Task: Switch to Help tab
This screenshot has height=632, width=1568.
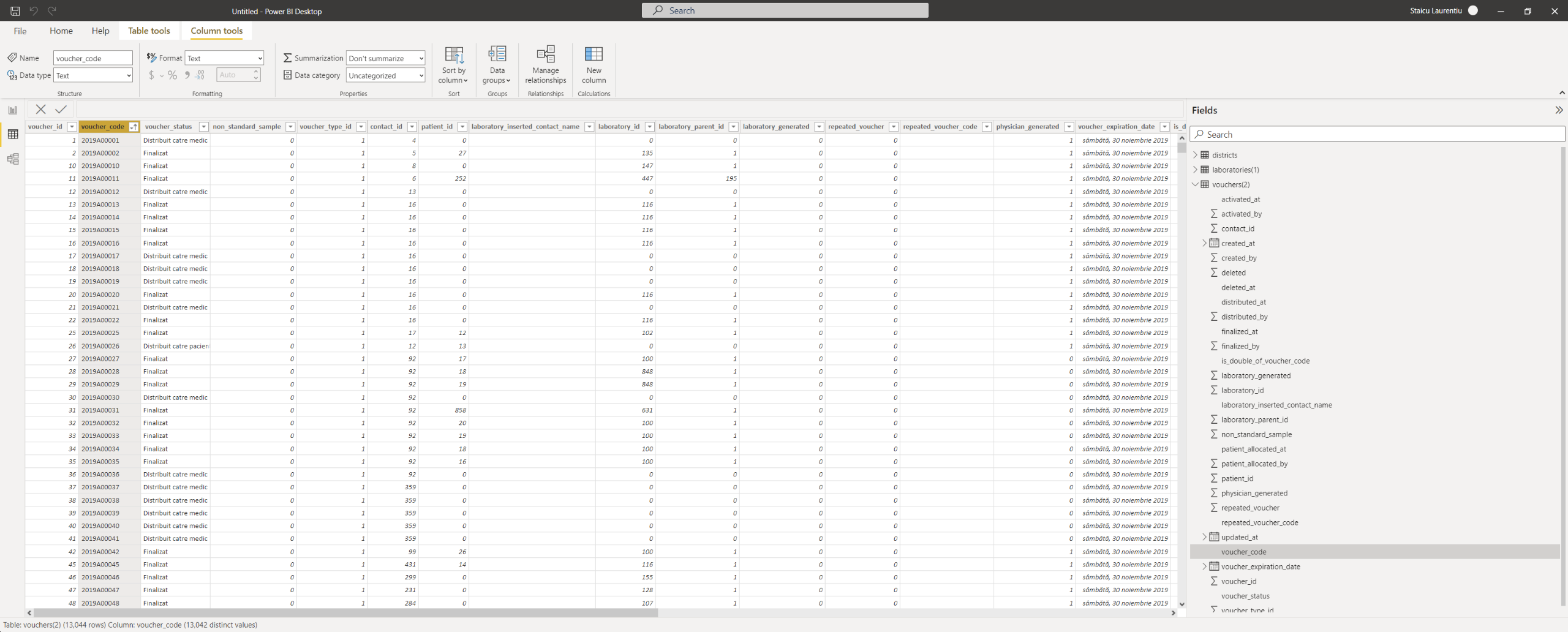Action: (x=100, y=31)
